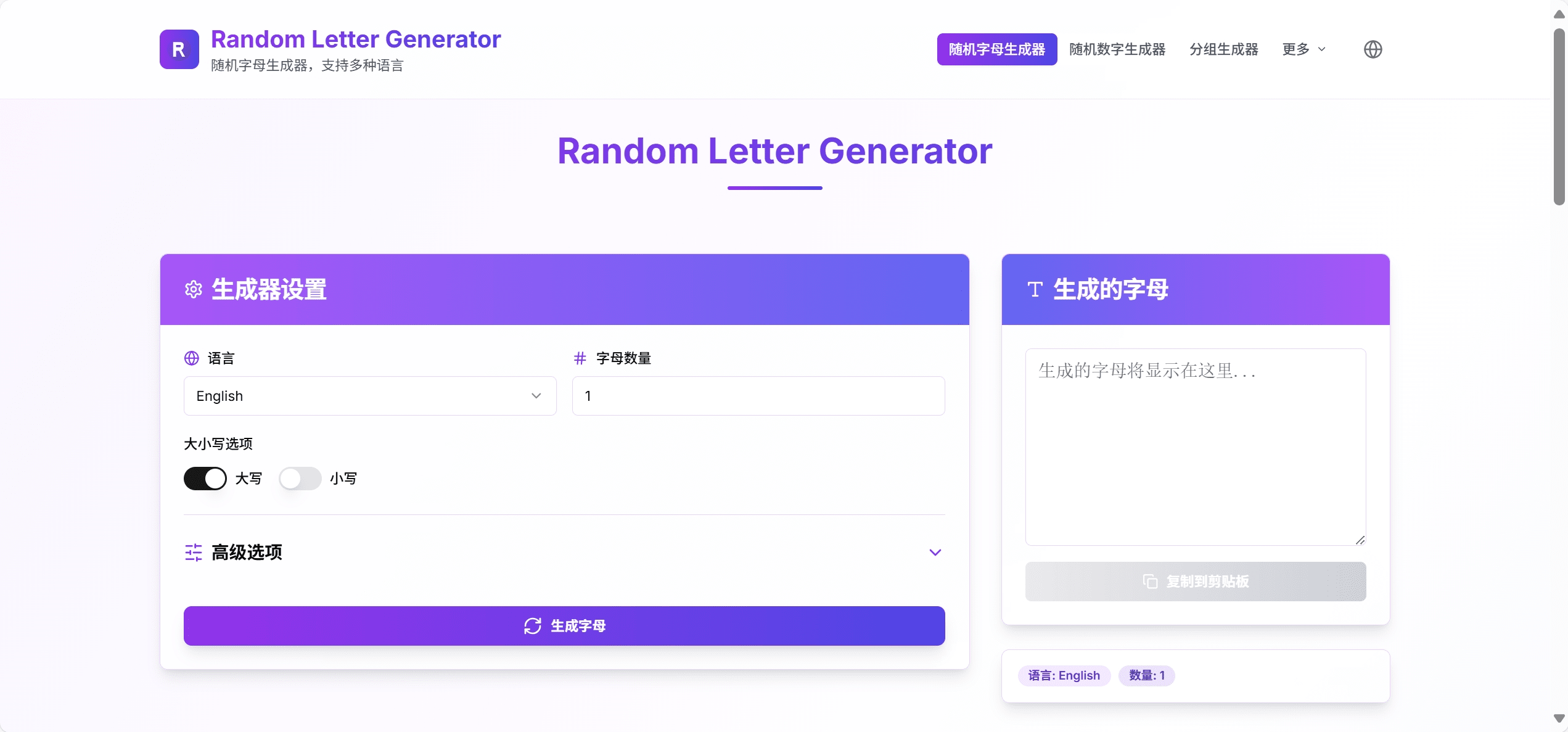Click the vertical page scrollbar thumb
The width and height of the screenshot is (1568, 732).
(1559, 117)
